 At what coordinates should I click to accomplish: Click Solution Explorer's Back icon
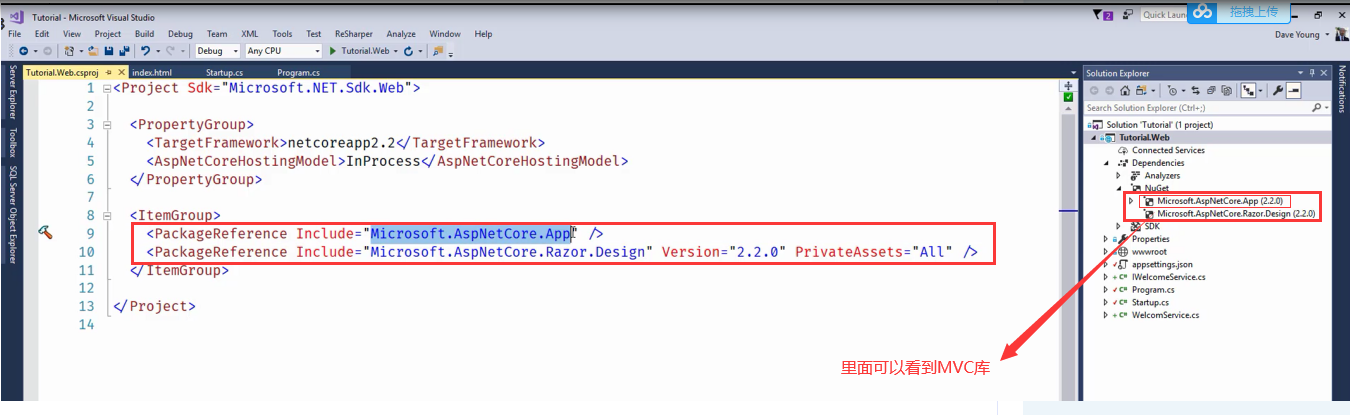pyautogui.click(x=1094, y=90)
